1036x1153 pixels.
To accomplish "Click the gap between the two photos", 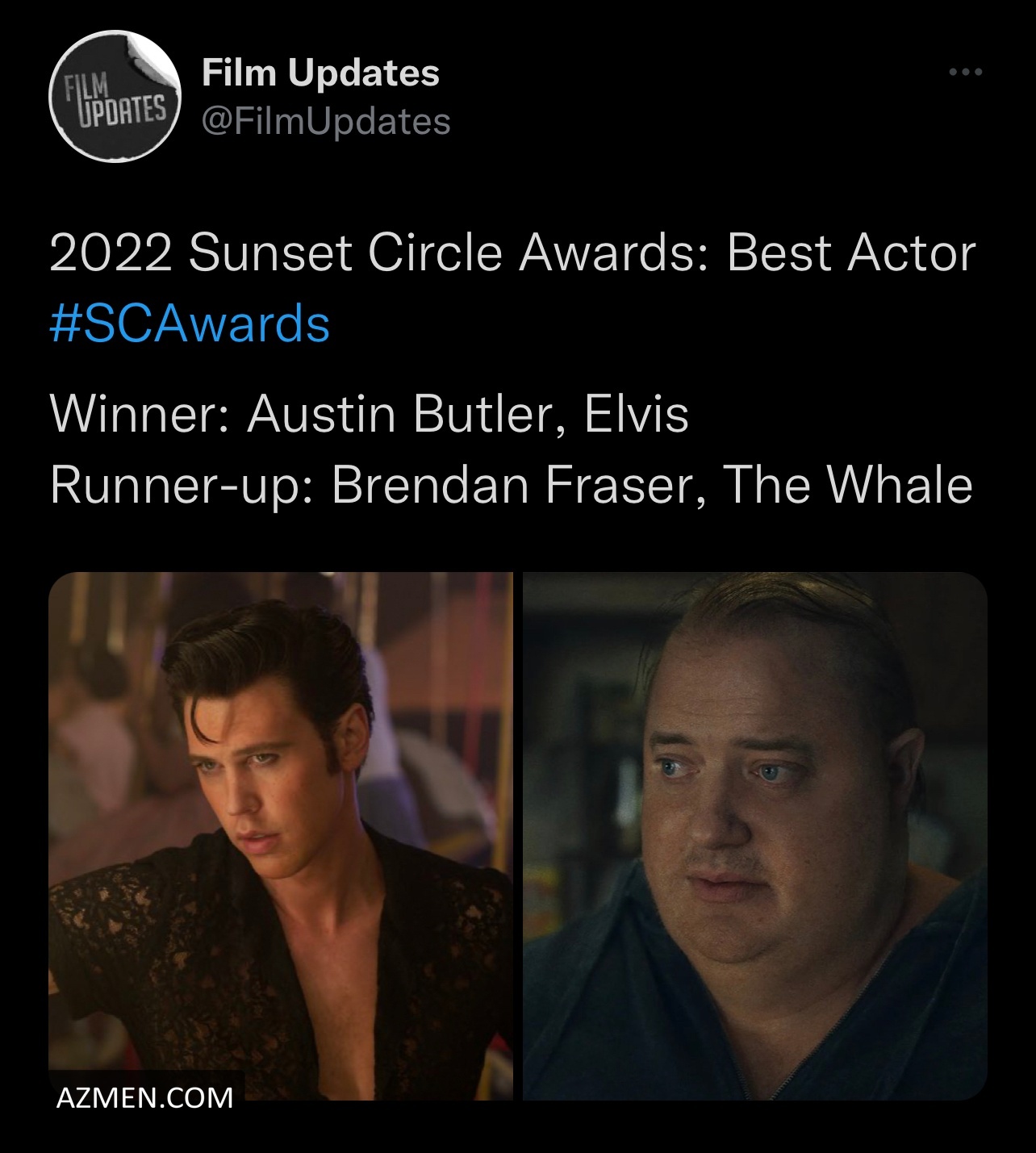I will point(518,836).
